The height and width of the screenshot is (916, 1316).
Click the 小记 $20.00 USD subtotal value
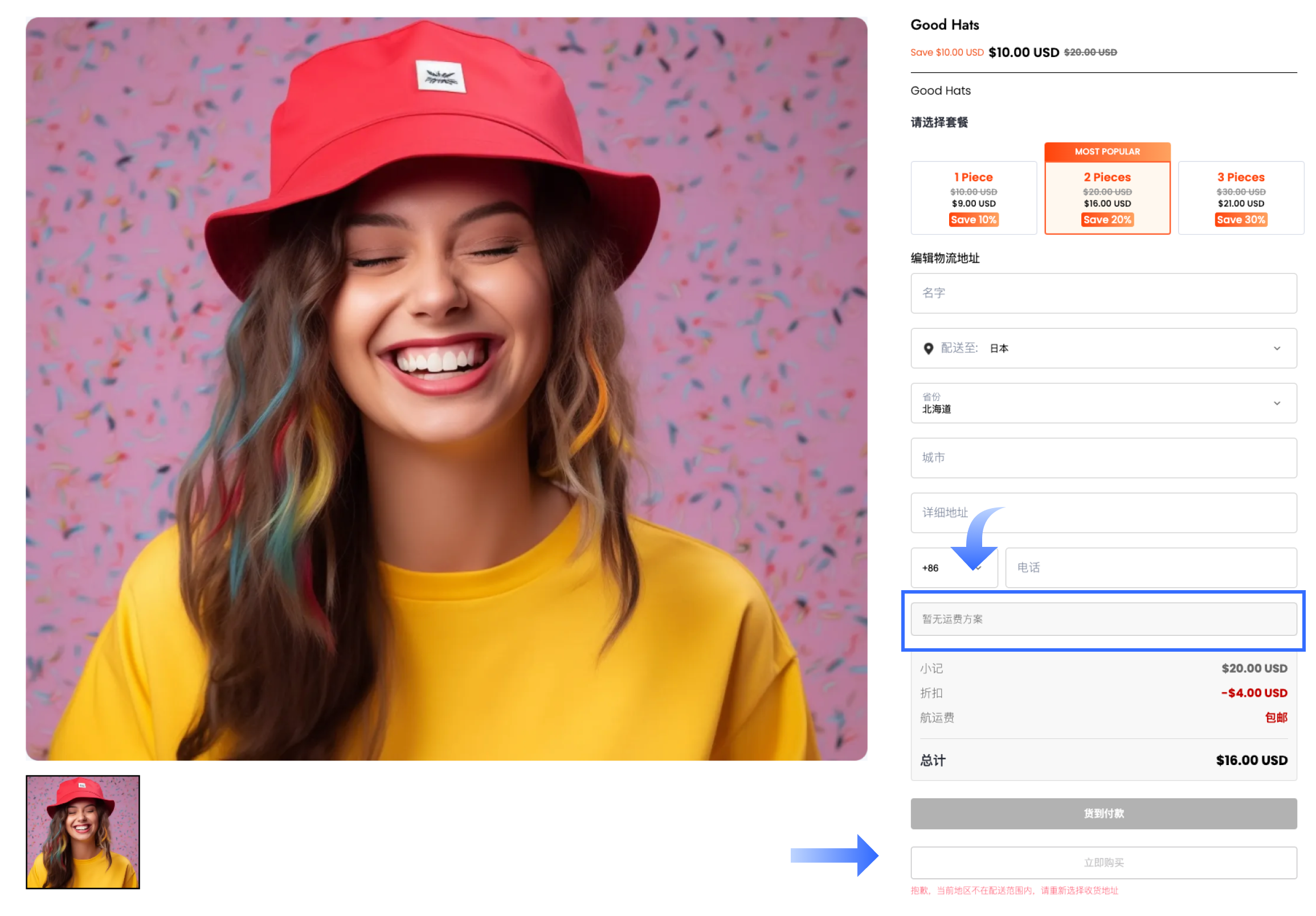pos(1254,668)
